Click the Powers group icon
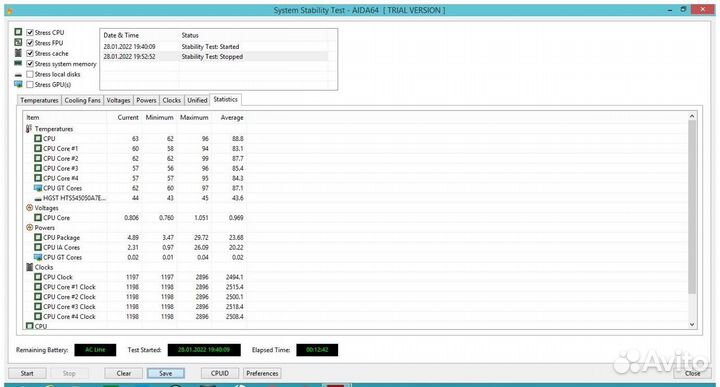Viewport: 720px width, 387px height. pyautogui.click(x=29, y=227)
